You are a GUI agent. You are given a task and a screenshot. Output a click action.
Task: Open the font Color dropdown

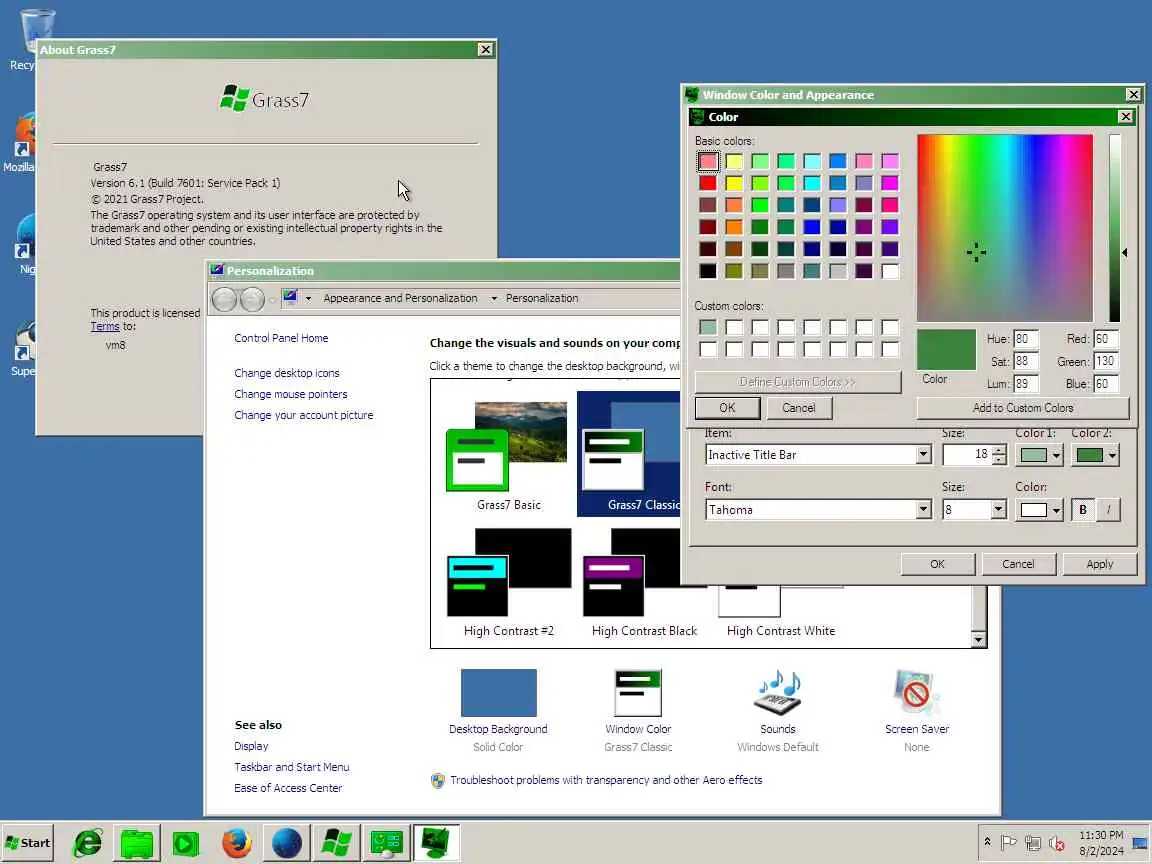tap(1038, 510)
